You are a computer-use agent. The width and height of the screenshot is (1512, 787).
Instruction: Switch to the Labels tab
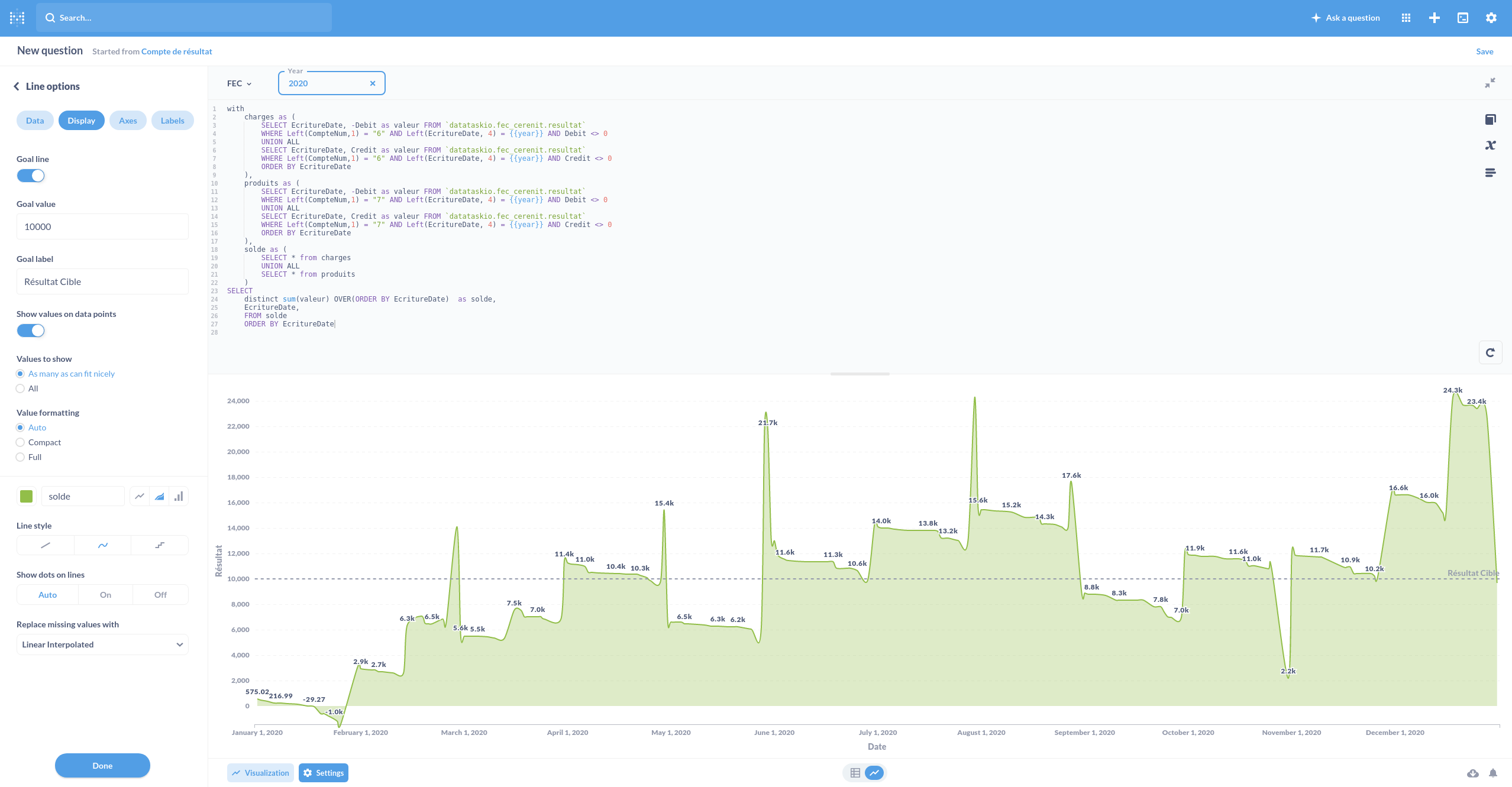point(172,121)
